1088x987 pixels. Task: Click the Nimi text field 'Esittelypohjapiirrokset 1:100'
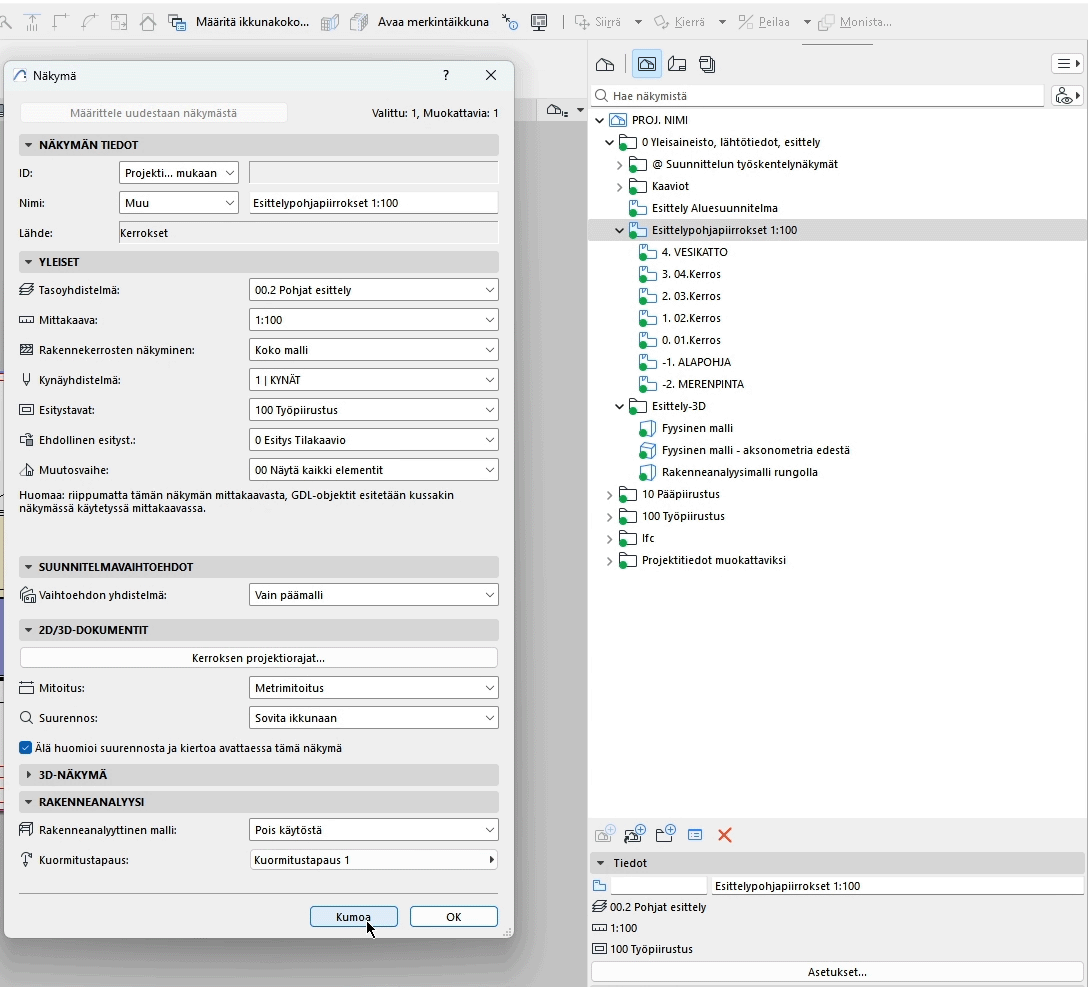pyautogui.click(x=373, y=203)
